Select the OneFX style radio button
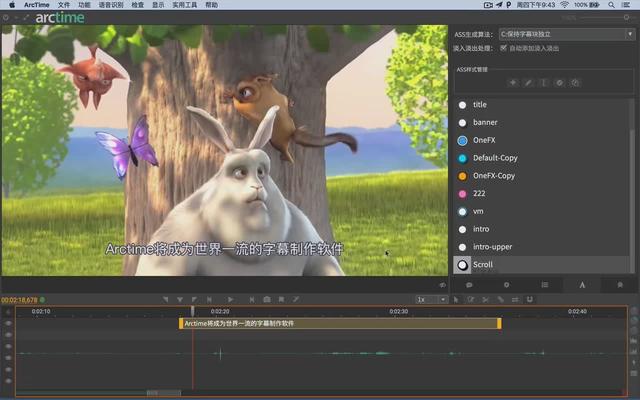This screenshot has height=400, width=640. 462,141
